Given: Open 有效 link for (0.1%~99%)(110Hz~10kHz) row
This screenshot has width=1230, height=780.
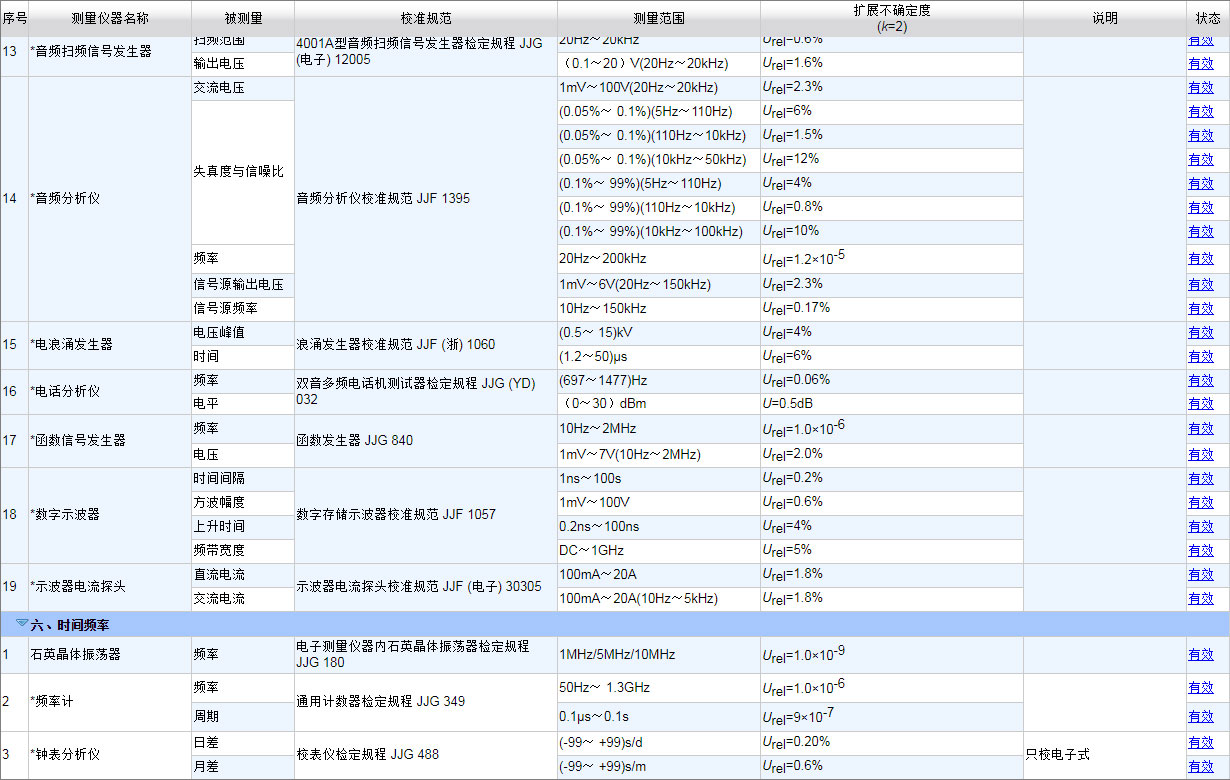Looking at the screenshot, I should 1200,208.
